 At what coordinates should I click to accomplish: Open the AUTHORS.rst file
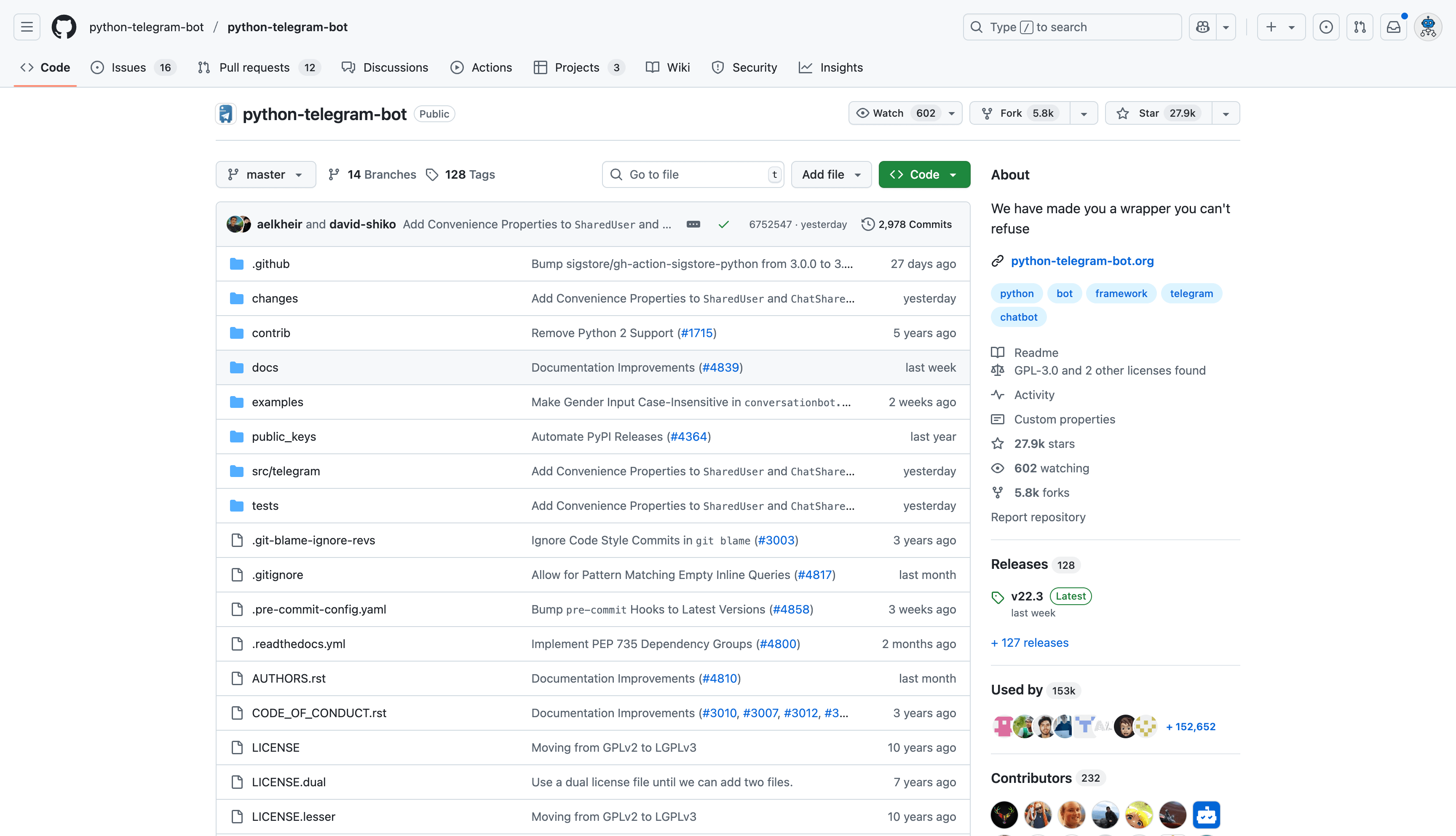pos(289,678)
